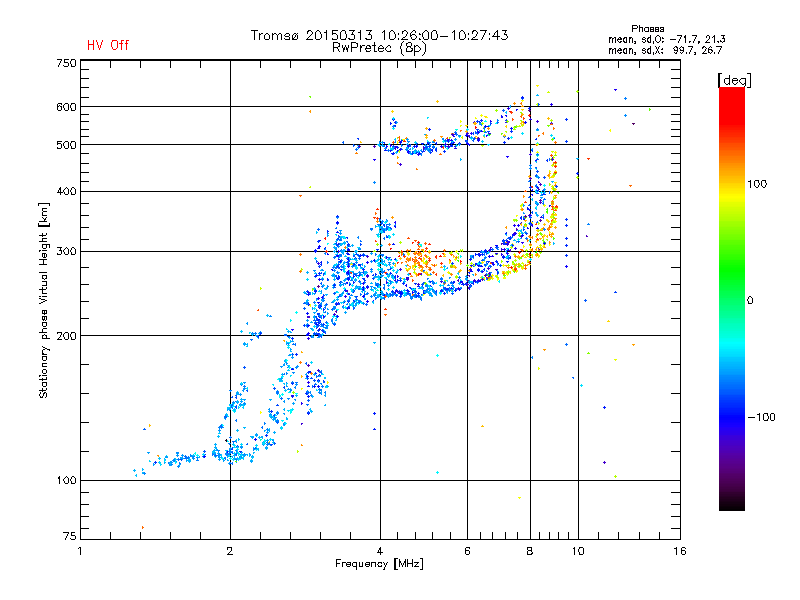Click colorbar tick label '100'
The width and height of the screenshot is (800, 600).
pos(757,184)
